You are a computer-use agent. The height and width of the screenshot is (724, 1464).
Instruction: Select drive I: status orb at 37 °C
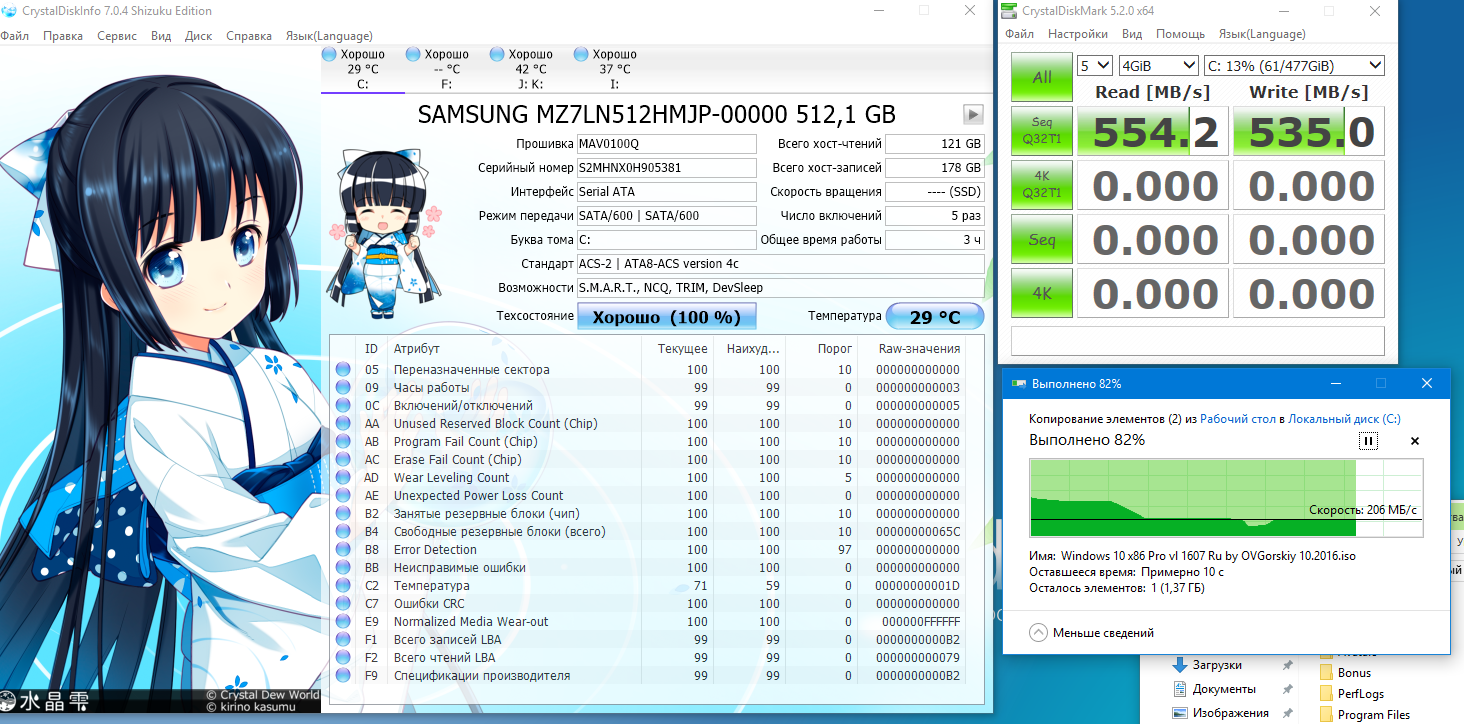pos(582,54)
